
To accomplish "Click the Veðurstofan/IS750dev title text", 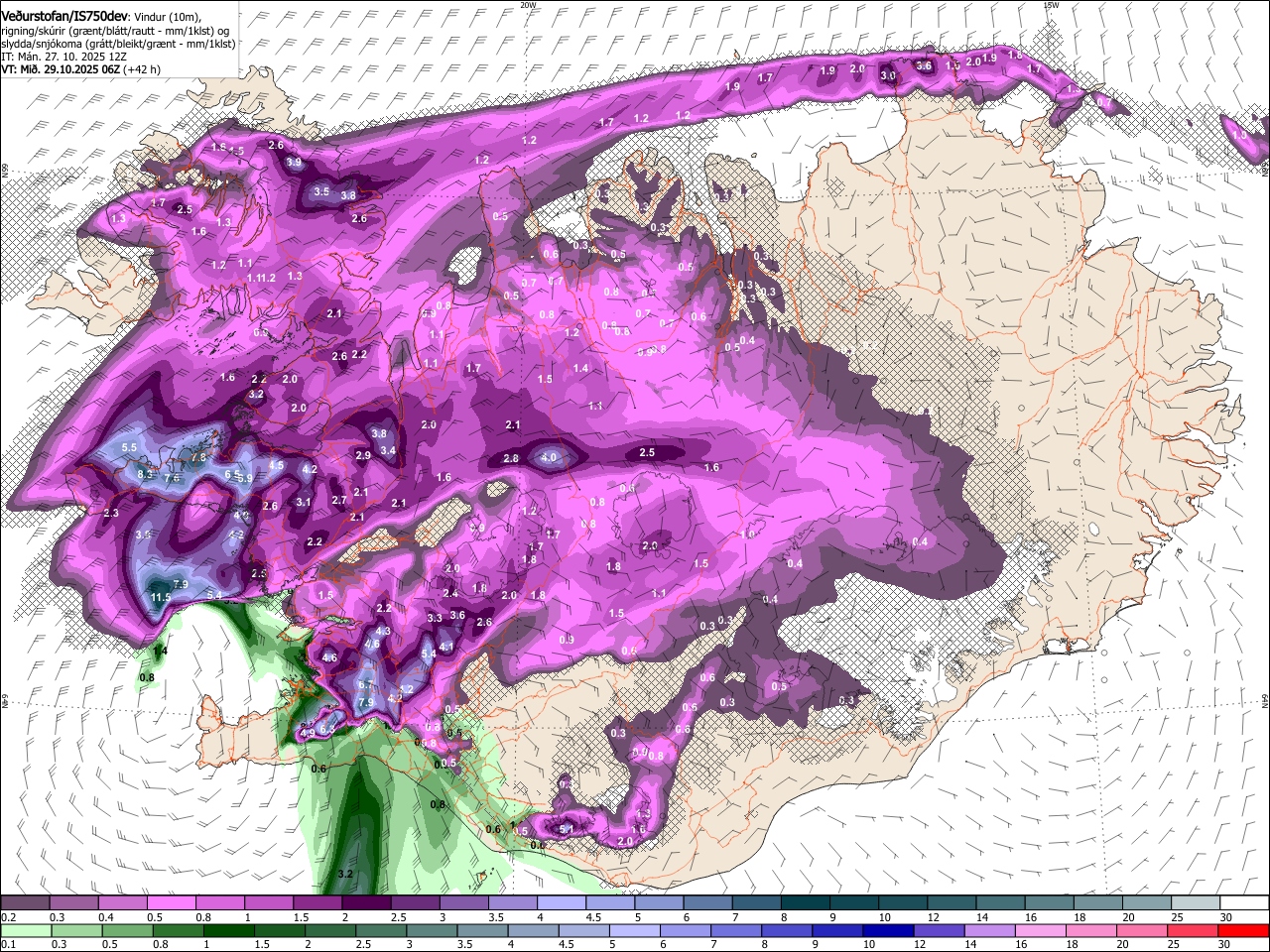I will tap(65, 16).
